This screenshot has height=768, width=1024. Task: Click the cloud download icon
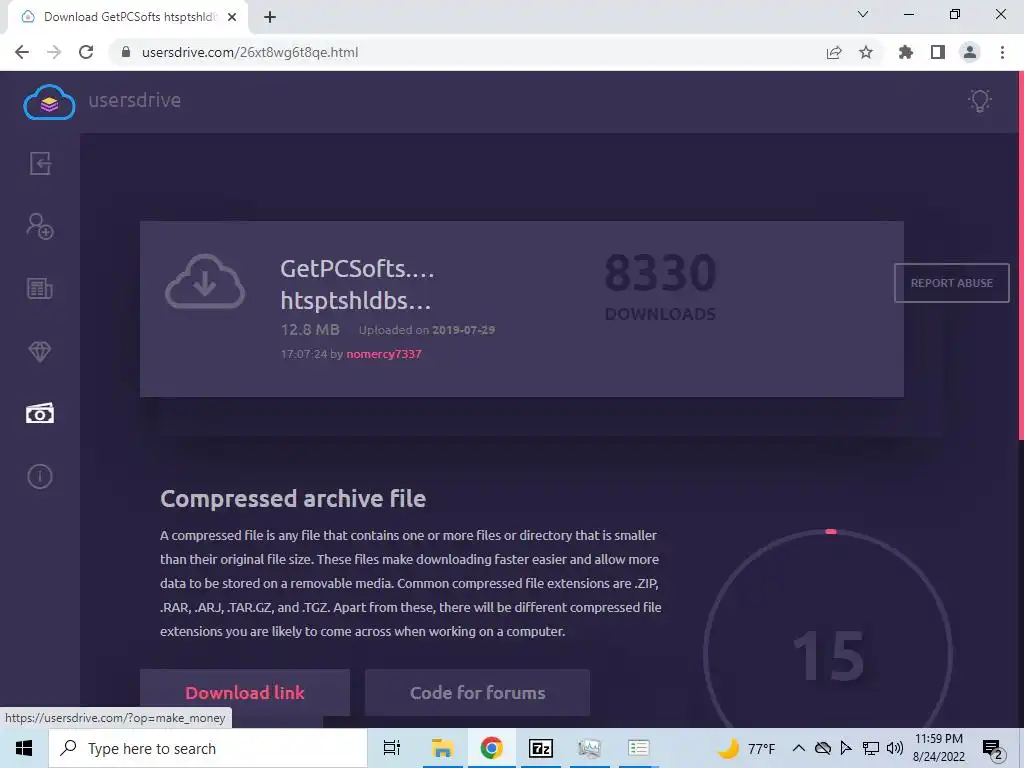[205, 281]
